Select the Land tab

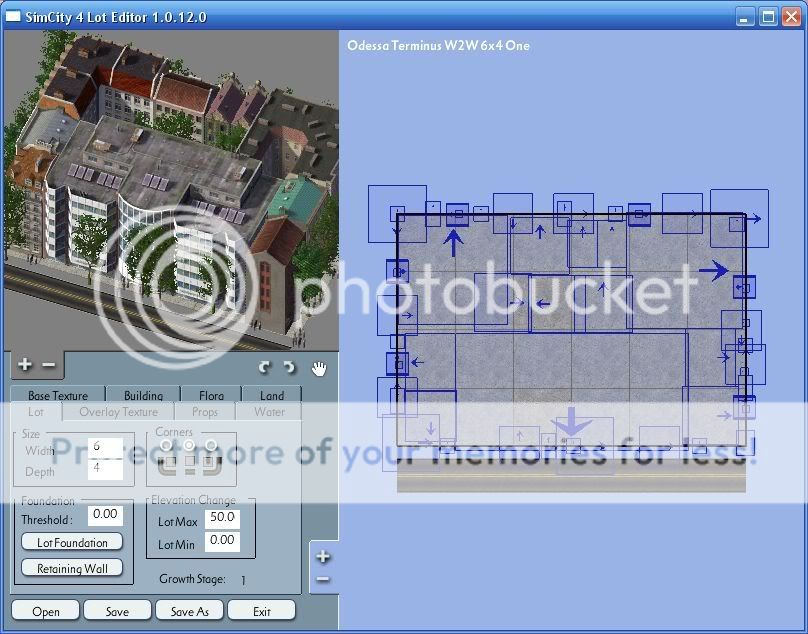pos(272,394)
